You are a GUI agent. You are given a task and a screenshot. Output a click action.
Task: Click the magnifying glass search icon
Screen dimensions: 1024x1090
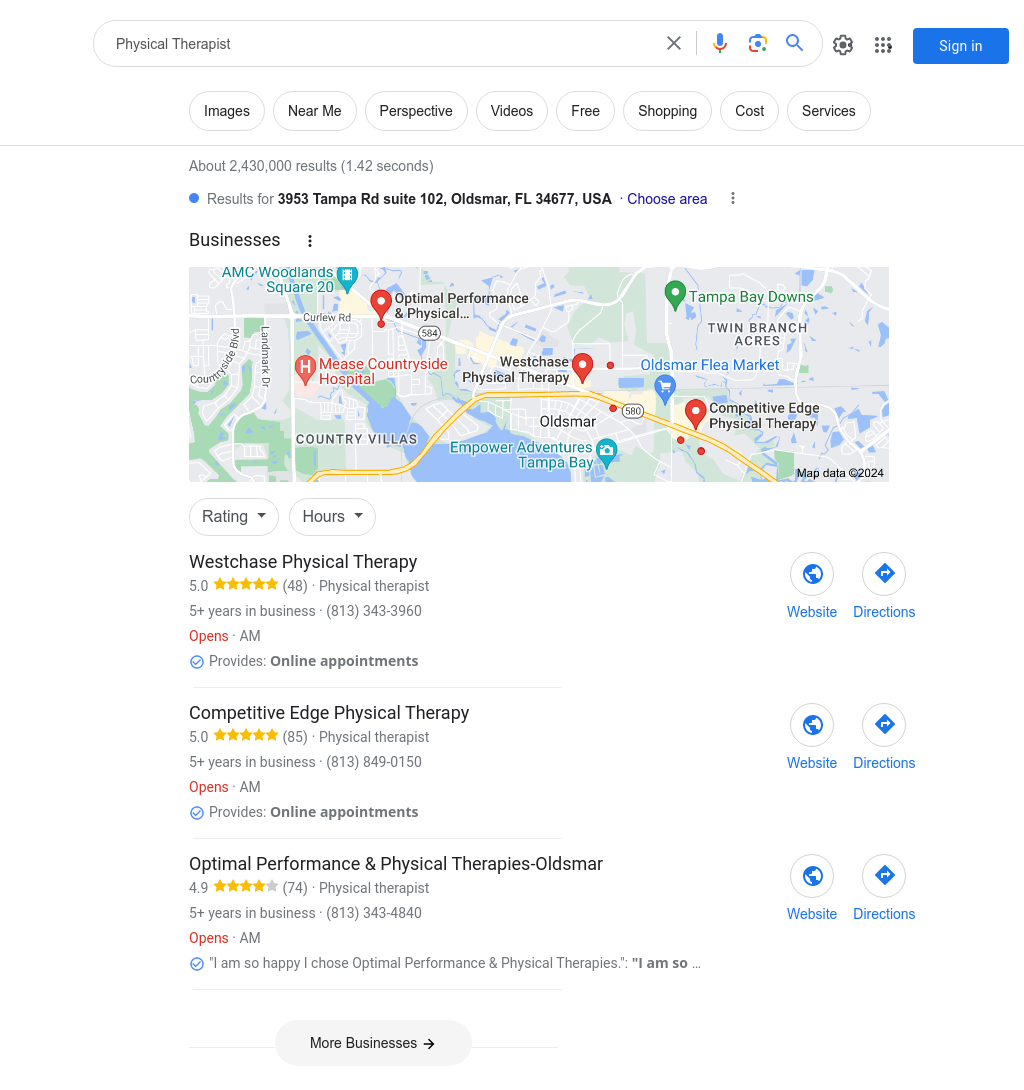point(795,43)
